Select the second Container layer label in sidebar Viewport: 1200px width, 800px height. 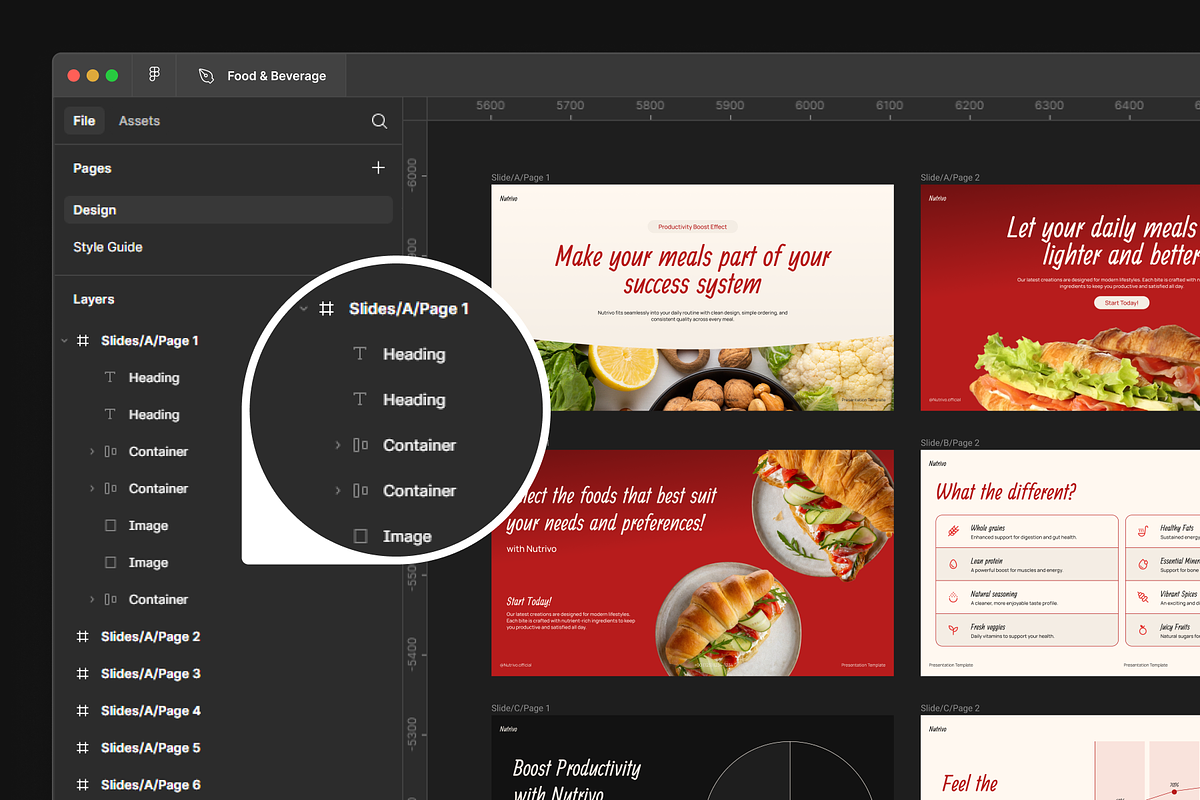point(158,489)
